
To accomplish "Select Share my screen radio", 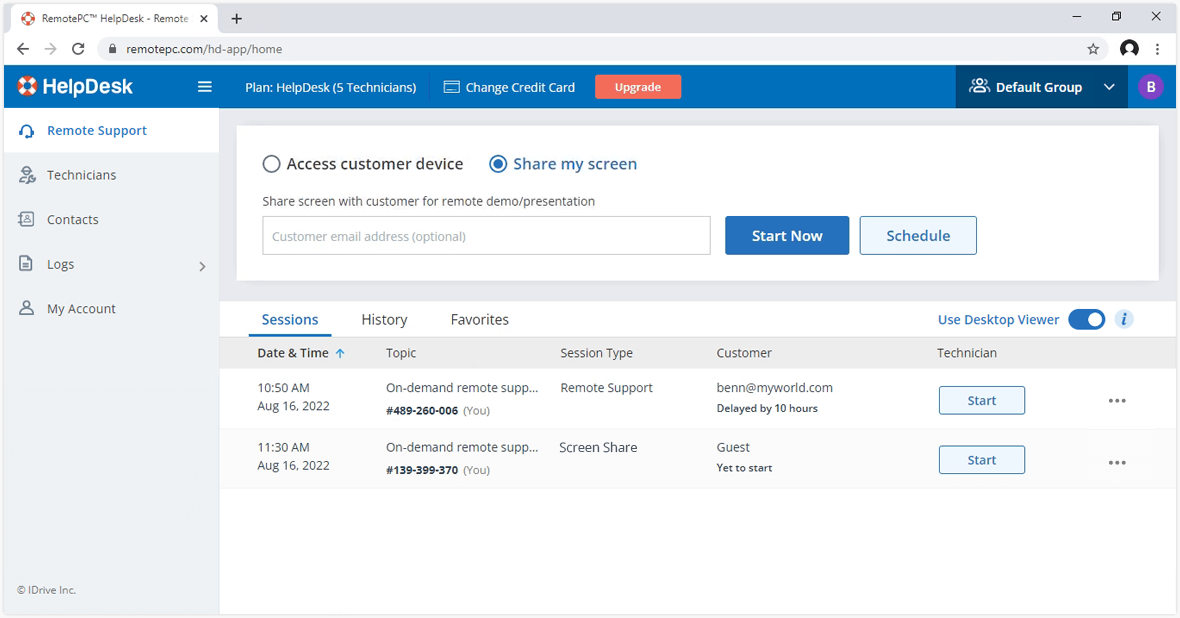I will click(498, 164).
